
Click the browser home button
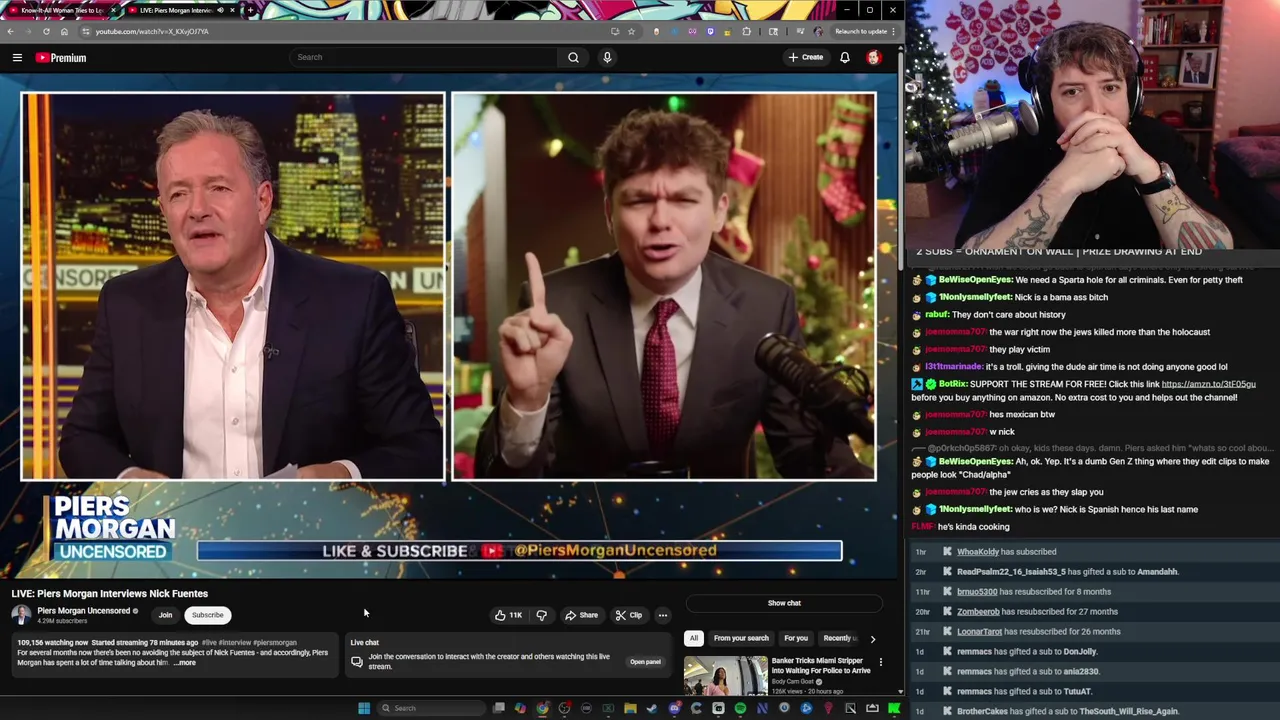pyautogui.click(x=64, y=31)
